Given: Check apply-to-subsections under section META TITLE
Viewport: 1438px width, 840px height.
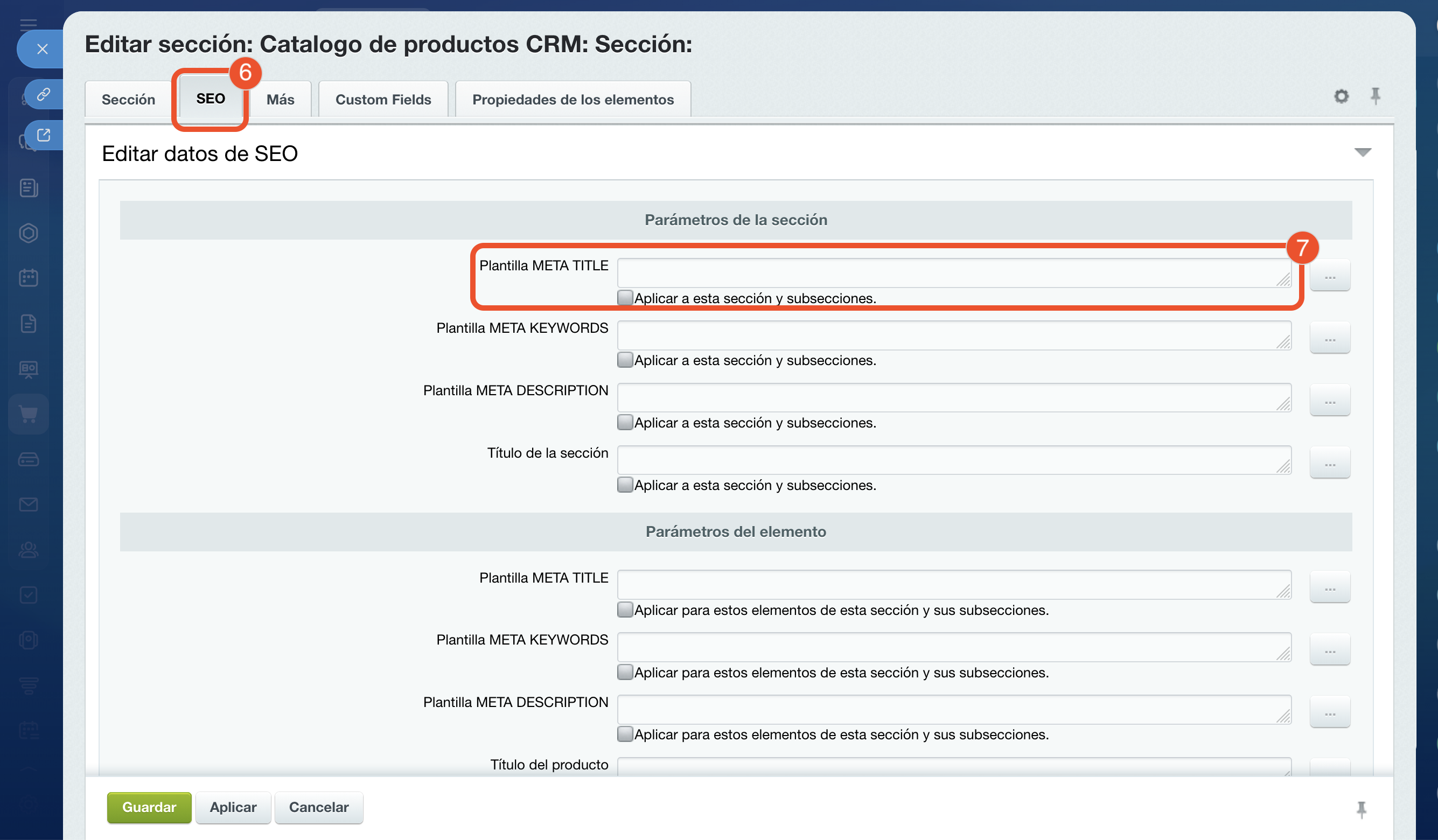Looking at the screenshot, I should tap(625, 298).
